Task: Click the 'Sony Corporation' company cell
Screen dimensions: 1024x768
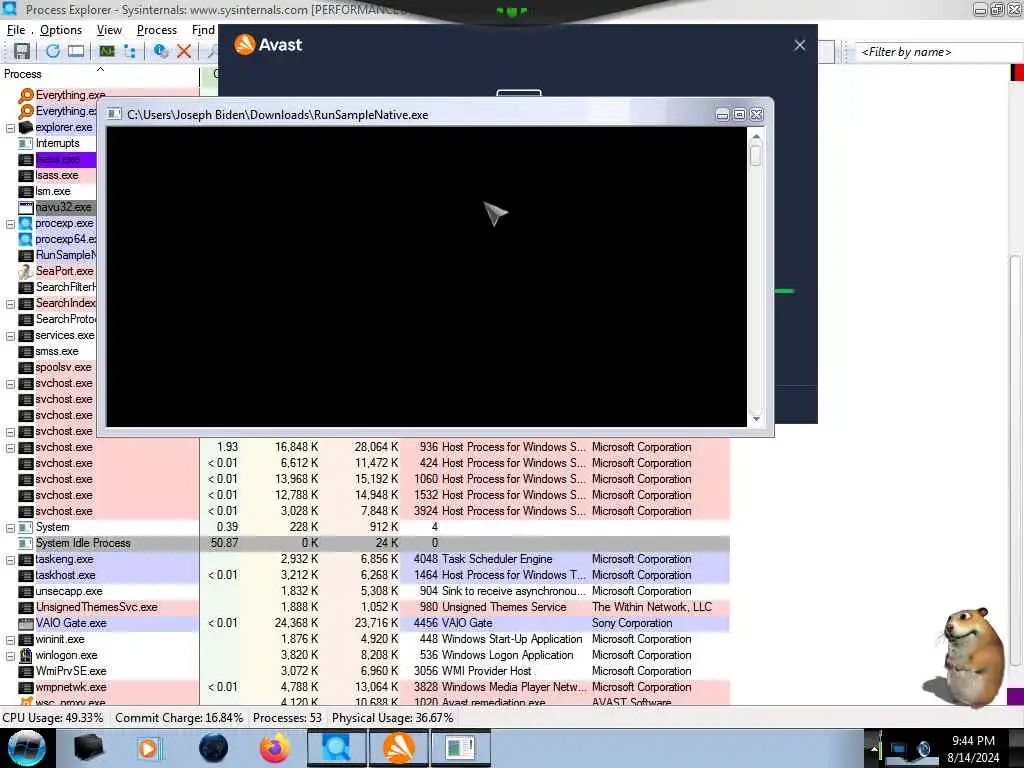Action: tap(632, 624)
